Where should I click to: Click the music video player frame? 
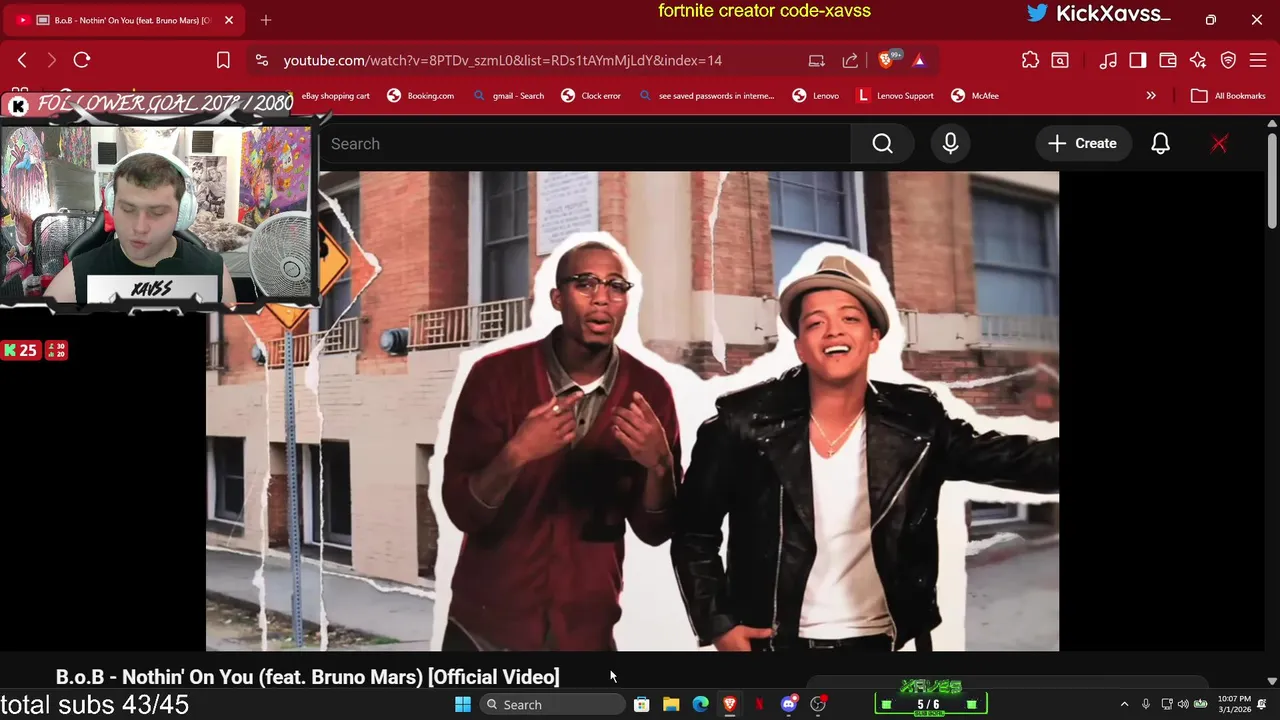(632, 411)
